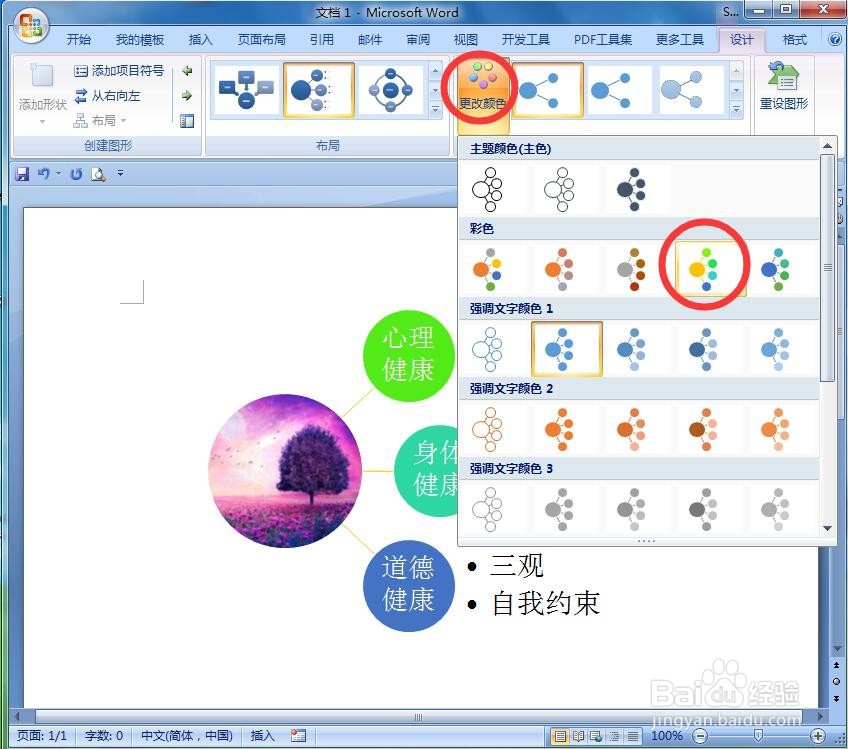848x749 pixels.
Task: Choose the second 彩色 orange-pink swatch
Action: click(x=560, y=269)
